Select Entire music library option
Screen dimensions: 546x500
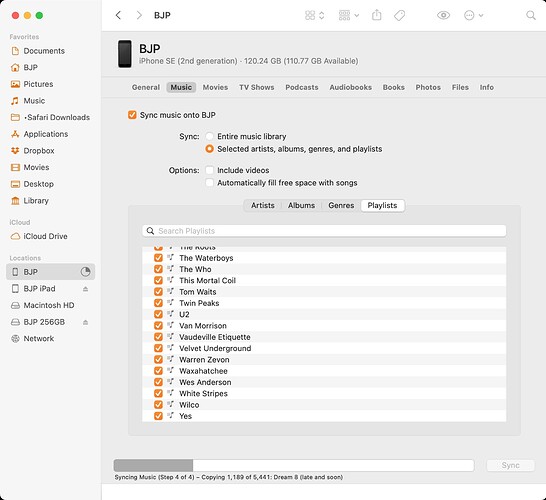209,136
